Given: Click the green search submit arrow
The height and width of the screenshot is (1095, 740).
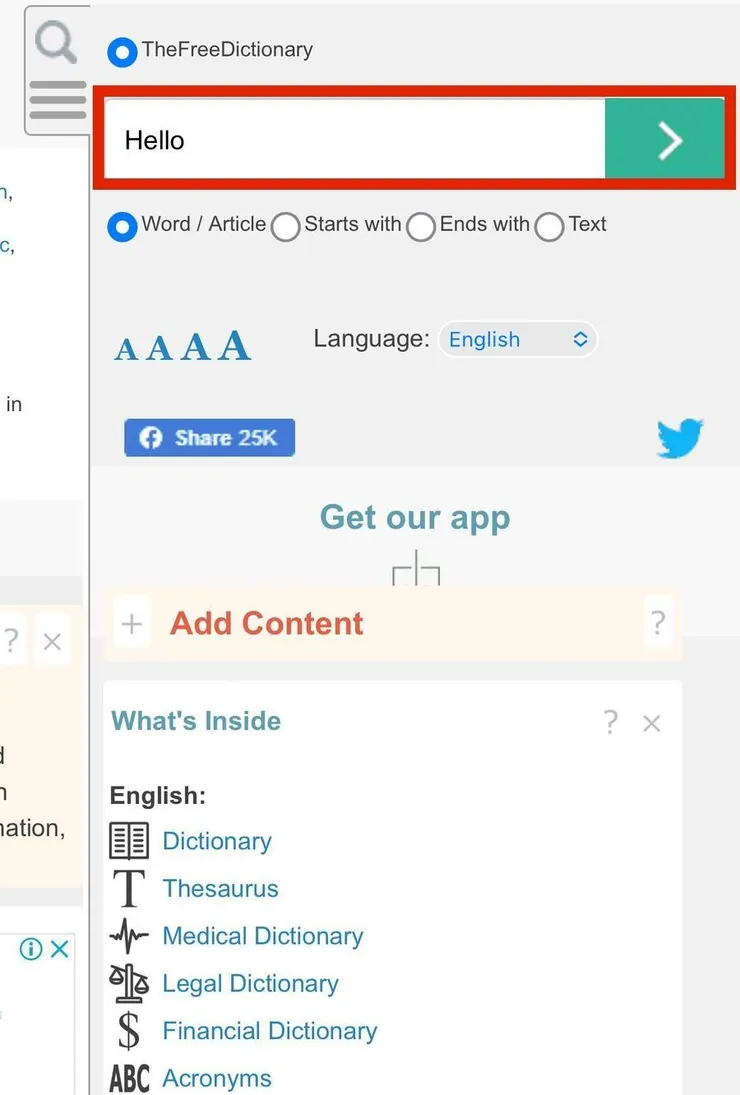Looking at the screenshot, I should (665, 140).
